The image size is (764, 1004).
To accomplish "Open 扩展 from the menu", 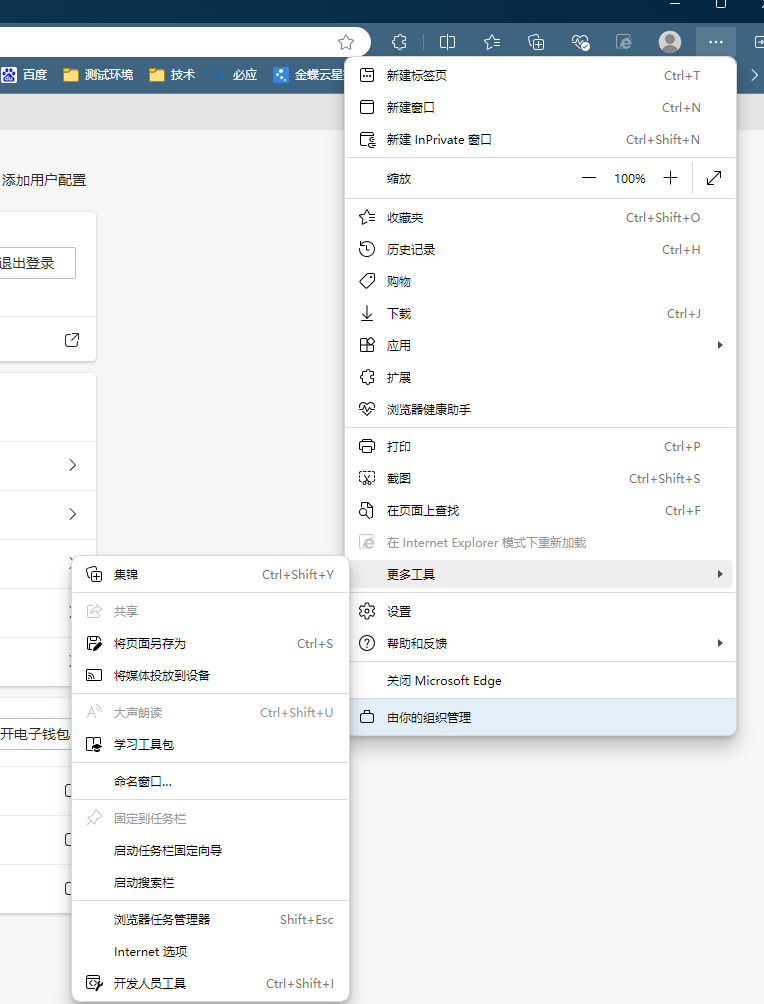I will 540,378.
